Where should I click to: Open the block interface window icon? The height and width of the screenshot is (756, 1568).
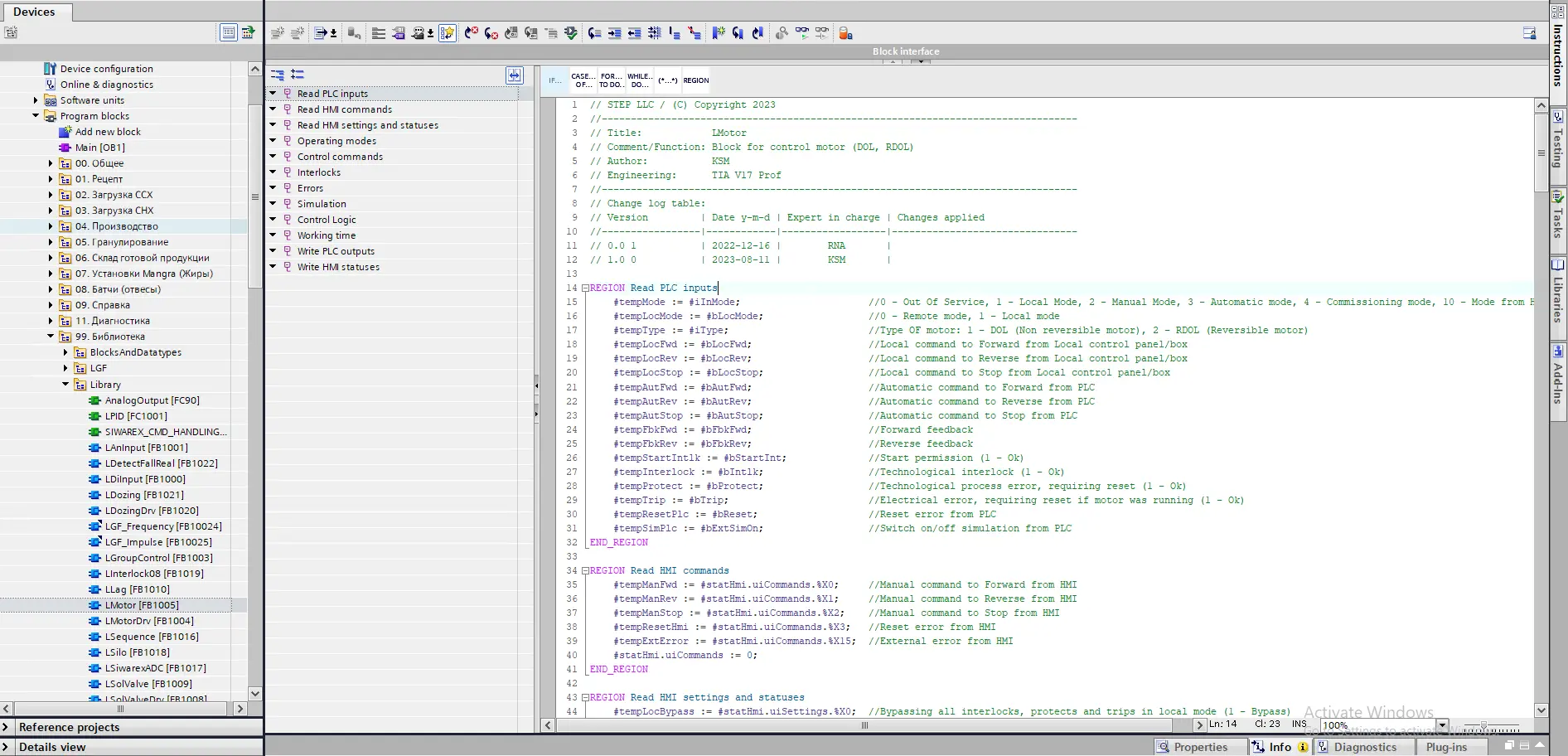coord(1529,33)
